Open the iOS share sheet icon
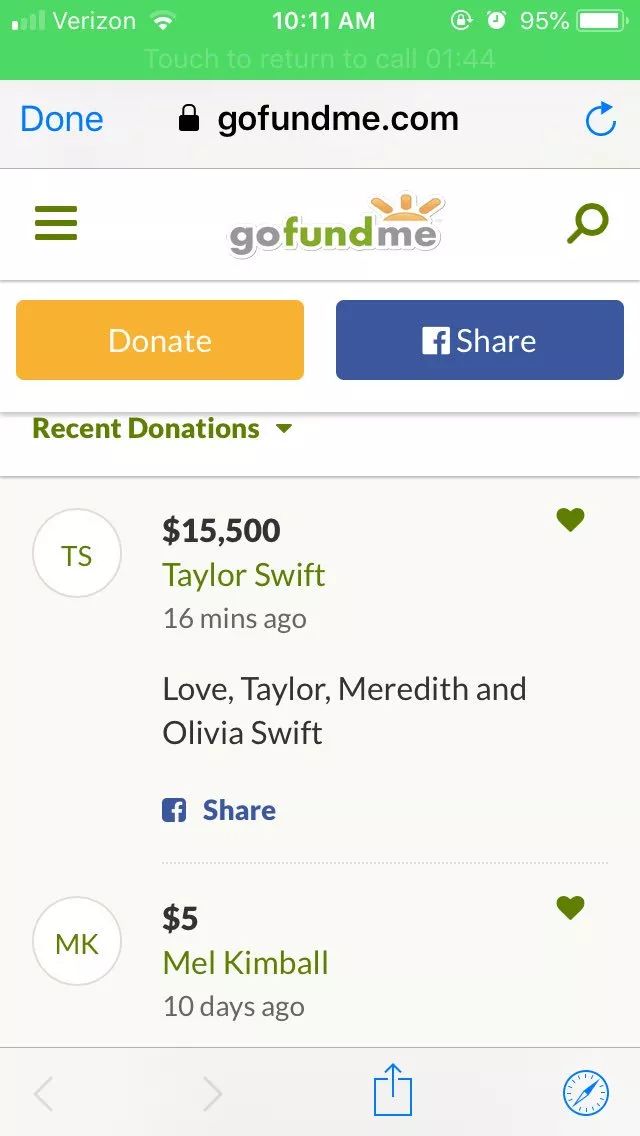Viewport: 640px width, 1136px height. tap(392, 1090)
